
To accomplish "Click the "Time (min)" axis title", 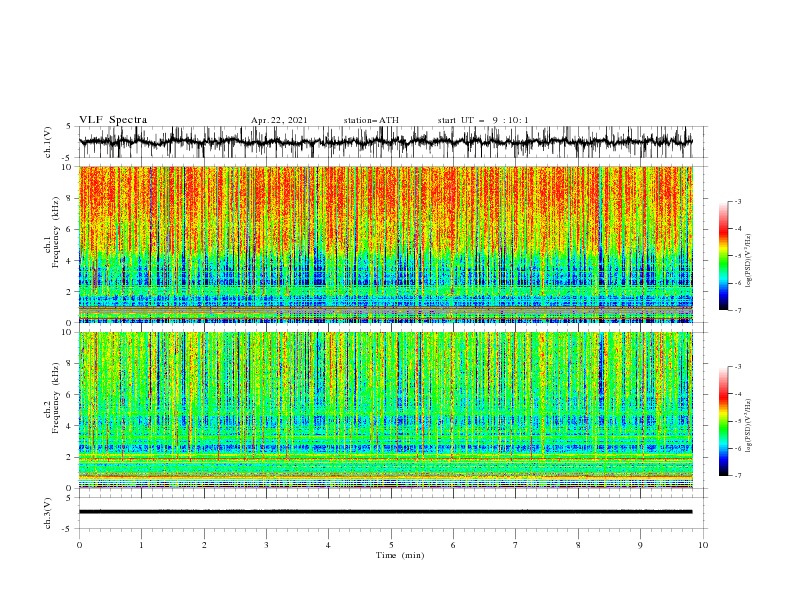I will coord(400,555).
